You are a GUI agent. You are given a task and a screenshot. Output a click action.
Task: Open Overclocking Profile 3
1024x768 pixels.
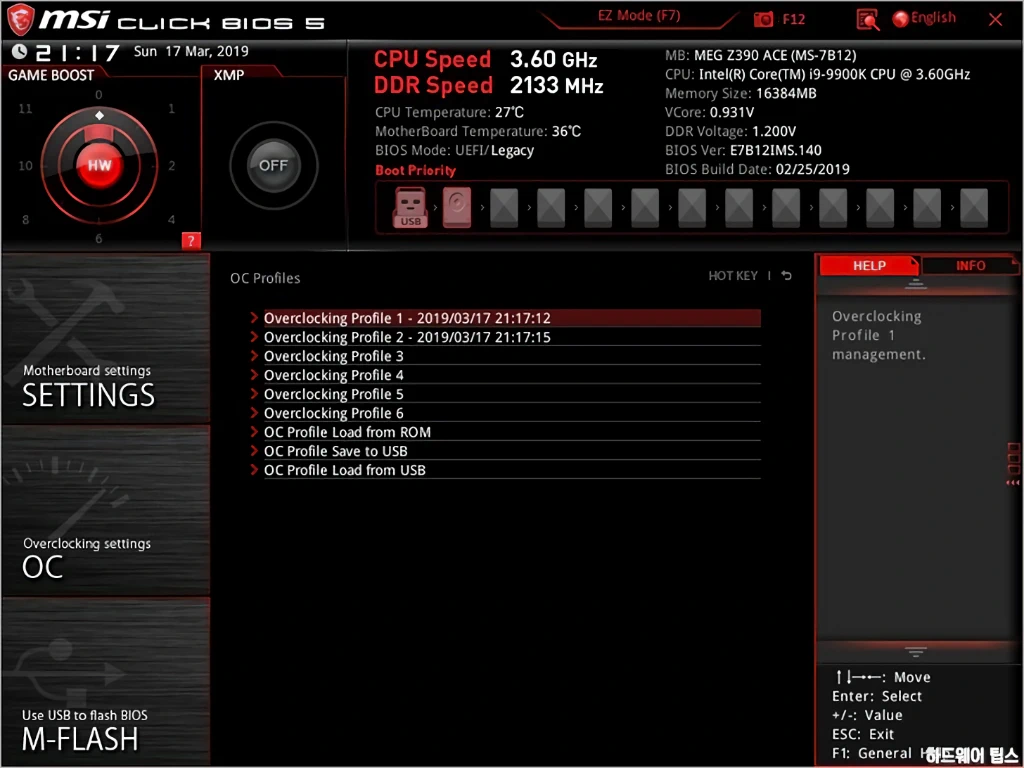[x=512, y=356]
